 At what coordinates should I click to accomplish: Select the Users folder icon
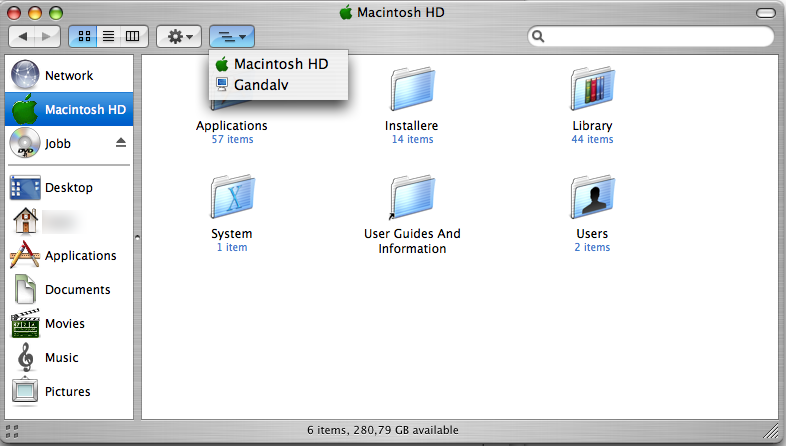pyautogui.click(x=593, y=196)
